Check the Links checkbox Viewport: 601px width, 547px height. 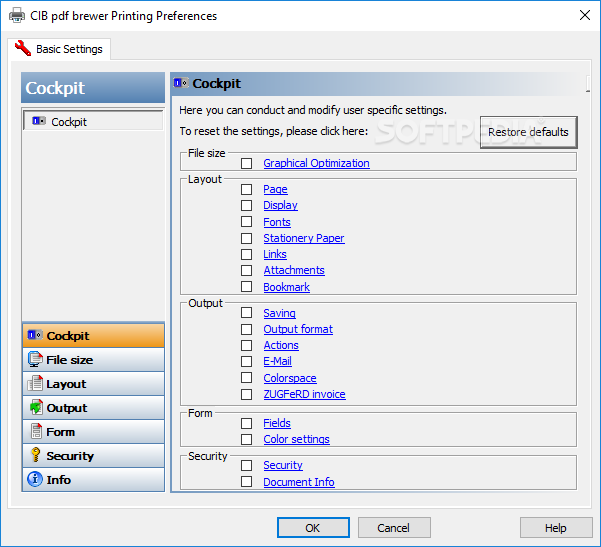pos(246,255)
